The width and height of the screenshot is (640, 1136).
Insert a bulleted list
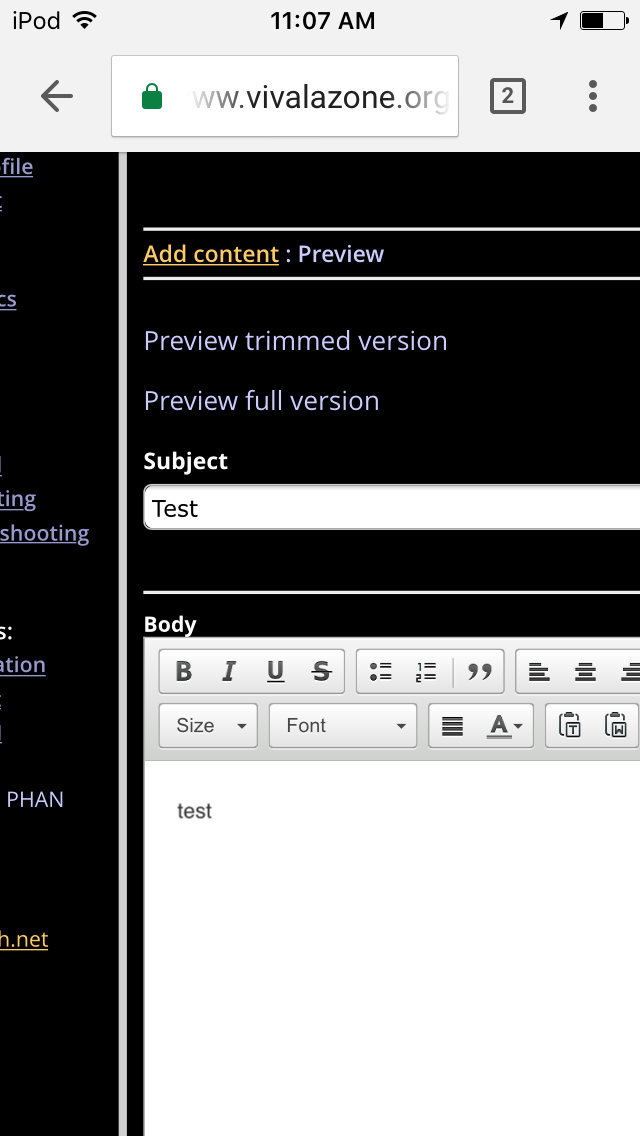tap(381, 672)
